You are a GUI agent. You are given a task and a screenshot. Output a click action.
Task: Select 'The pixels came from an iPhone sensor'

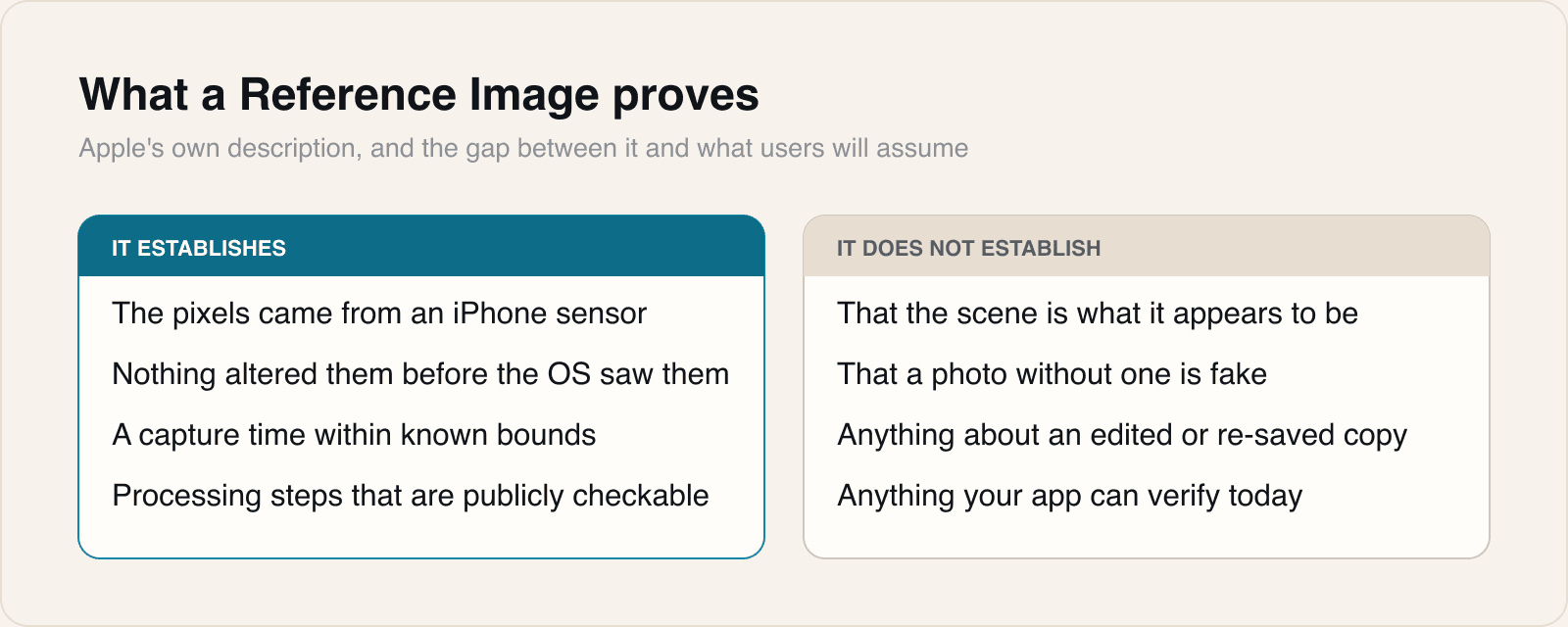pos(379,313)
